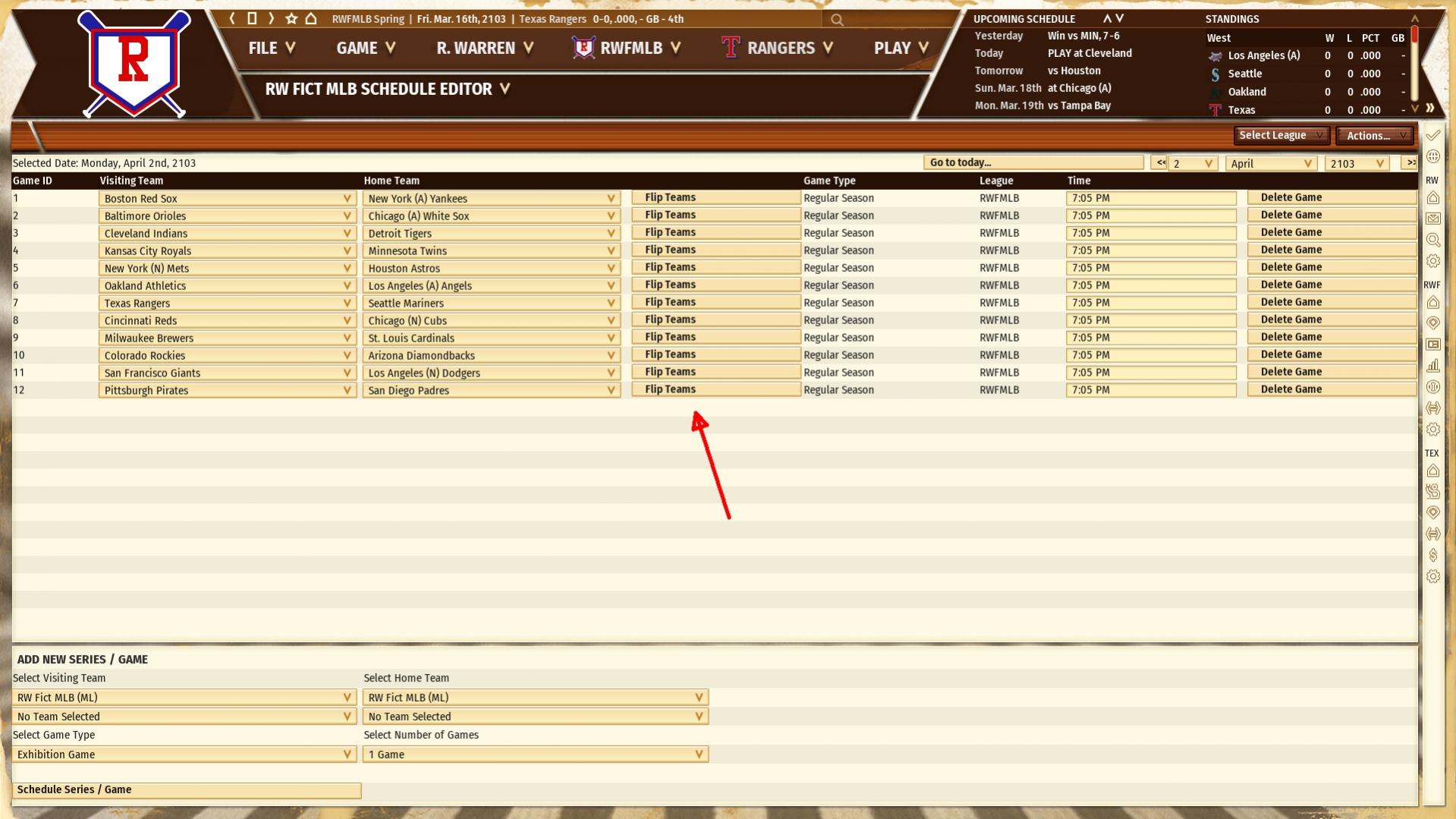Click the upcoming schedule down arrow
The image size is (1456, 819).
pos(1120,18)
